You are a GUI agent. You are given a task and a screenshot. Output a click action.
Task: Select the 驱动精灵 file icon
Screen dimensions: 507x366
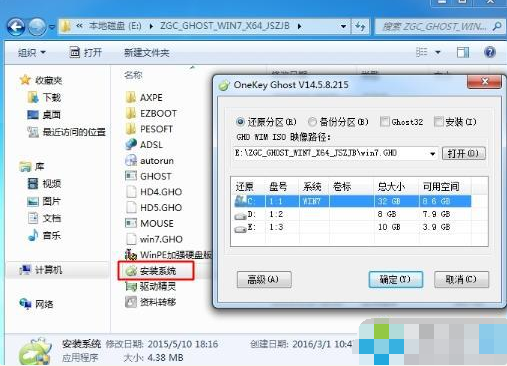tap(131, 286)
